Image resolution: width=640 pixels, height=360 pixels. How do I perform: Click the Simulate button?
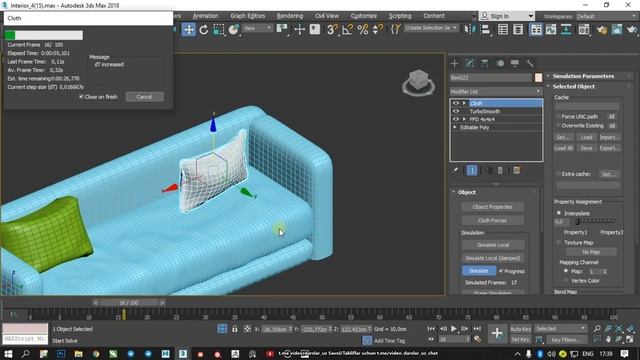(x=479, y=271)
